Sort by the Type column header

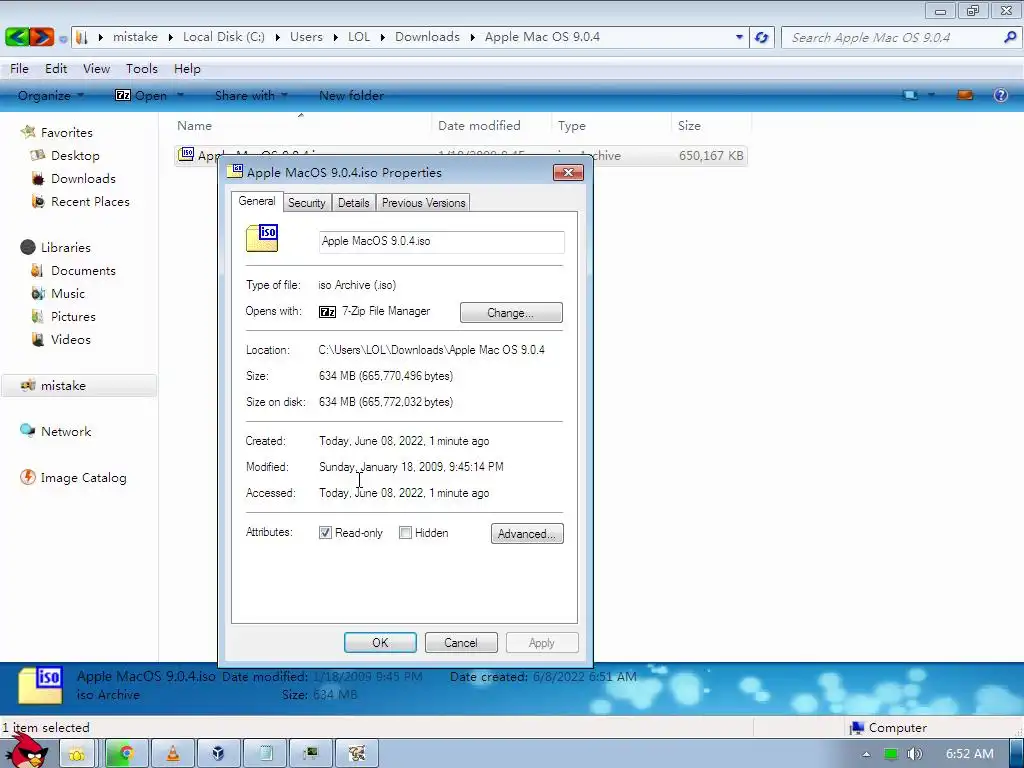[571, 125]
